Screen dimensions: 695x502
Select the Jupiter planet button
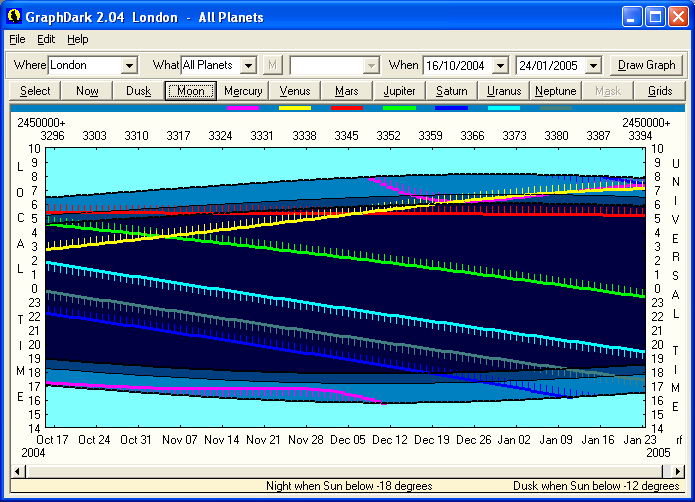pos(399,91)
